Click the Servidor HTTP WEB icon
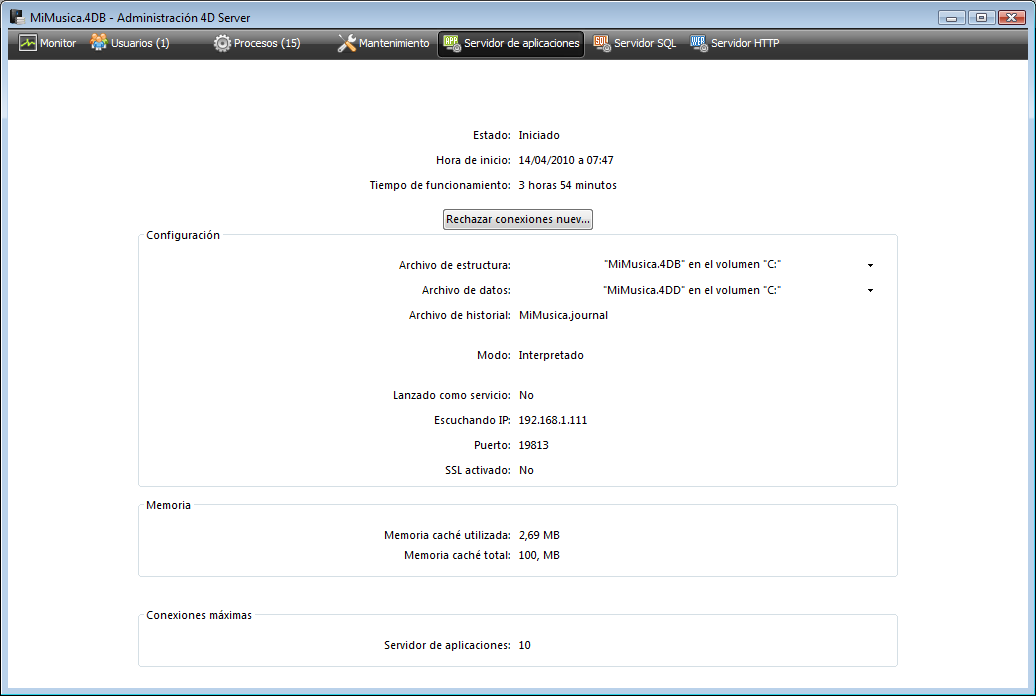1036x696 pixels. [699, 43]
